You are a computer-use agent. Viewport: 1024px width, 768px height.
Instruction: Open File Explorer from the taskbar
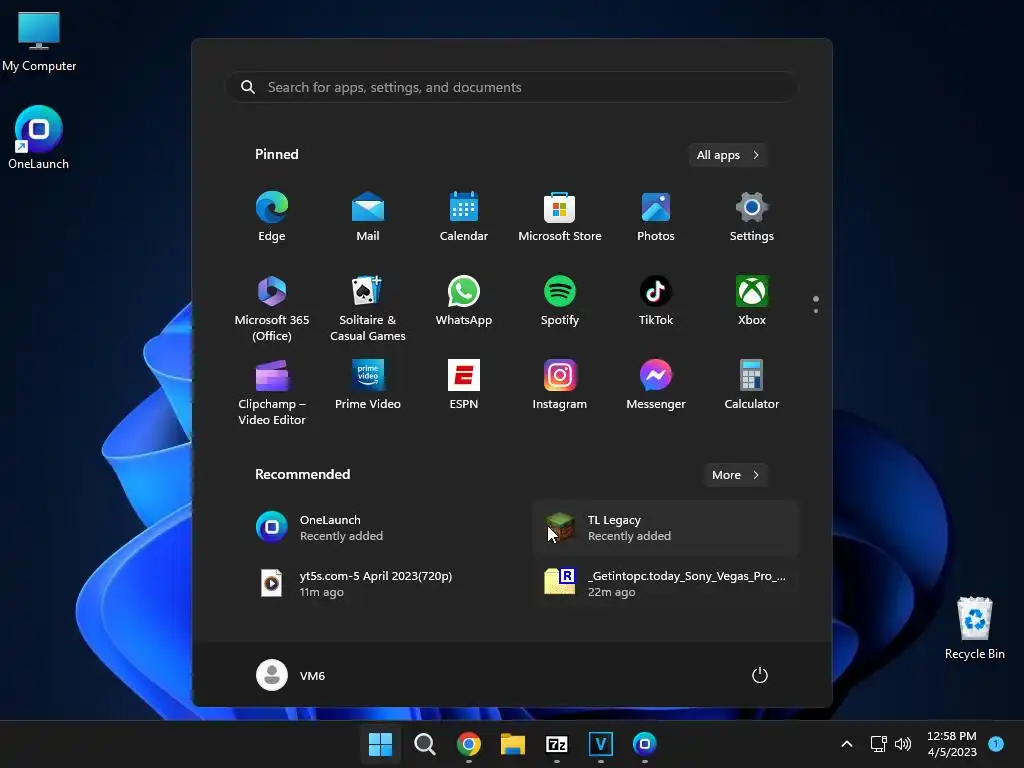click(513, 744)
